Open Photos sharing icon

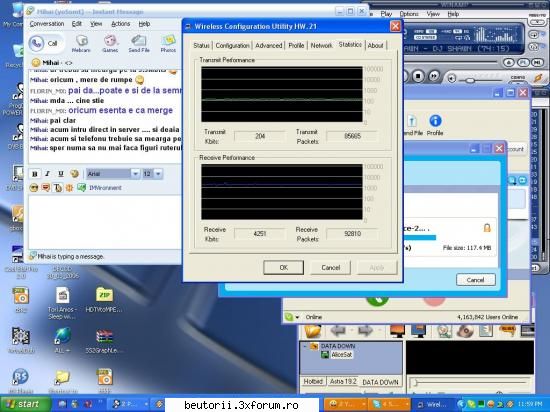tap(168, 44)
